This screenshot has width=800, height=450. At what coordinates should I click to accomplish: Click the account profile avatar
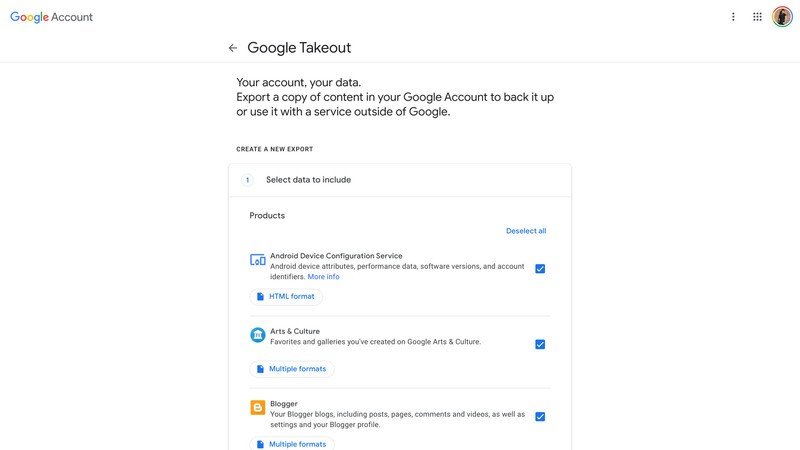pyautogui.click(x=782, y=17)
